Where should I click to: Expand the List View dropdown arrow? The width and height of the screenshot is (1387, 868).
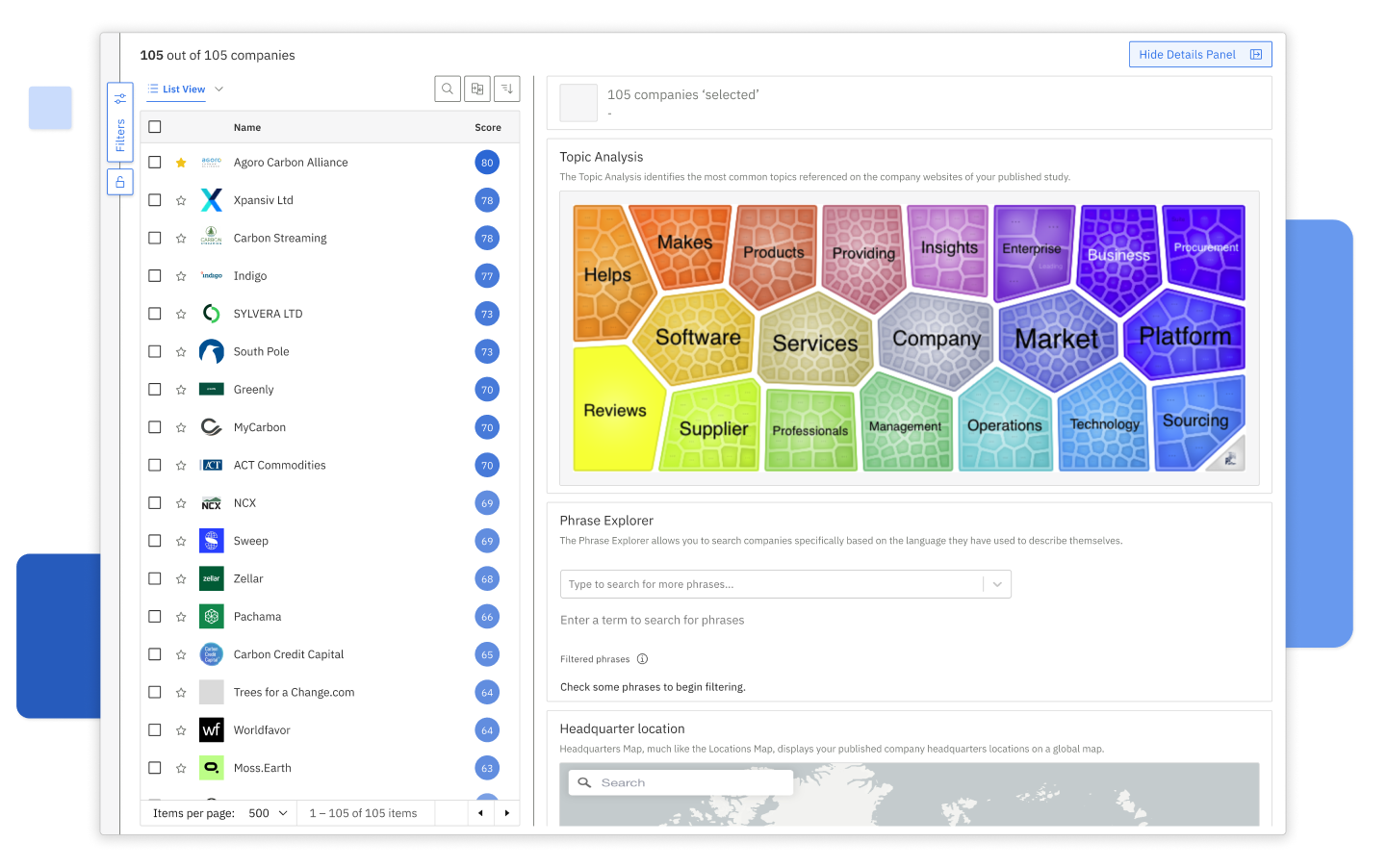click(x=218, y=89)
